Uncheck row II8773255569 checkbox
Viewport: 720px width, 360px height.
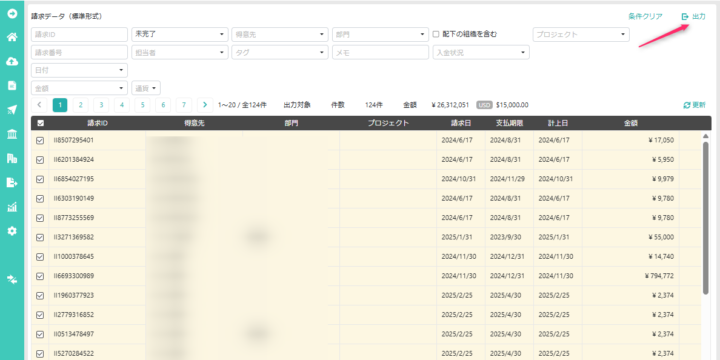[x=40, y=218]
